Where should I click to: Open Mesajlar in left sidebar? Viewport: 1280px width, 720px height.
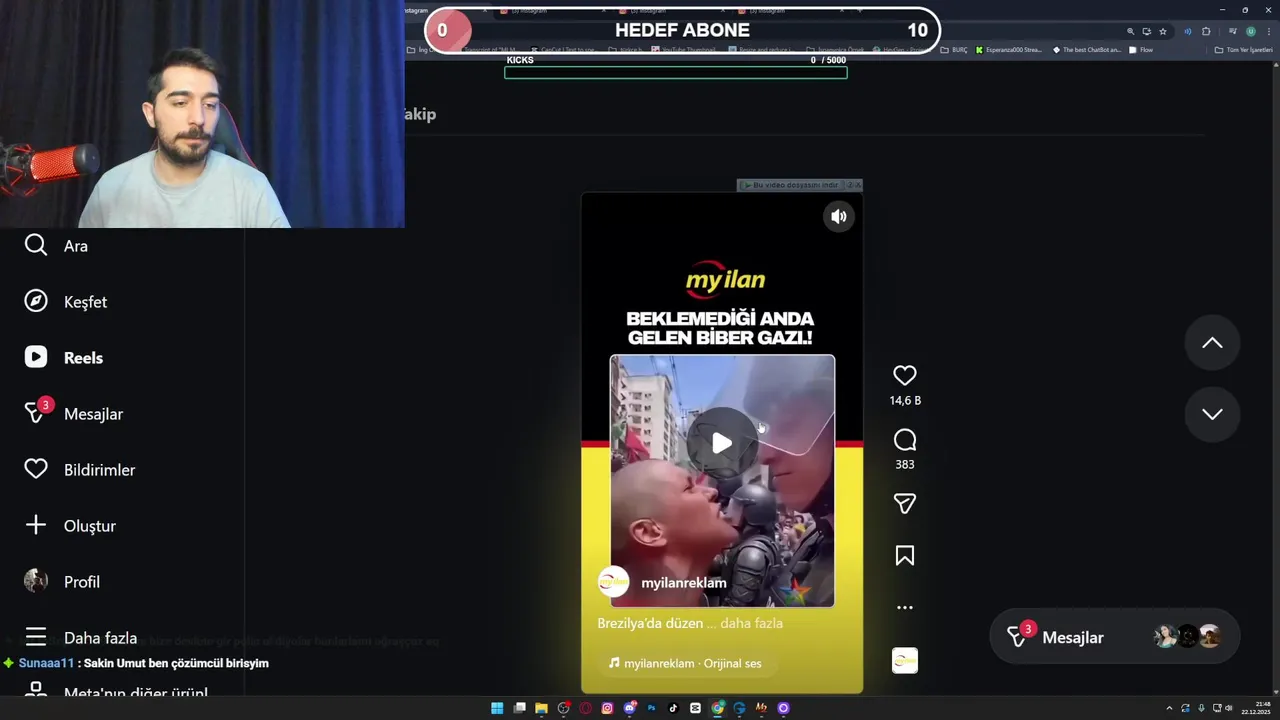(73, 413)
